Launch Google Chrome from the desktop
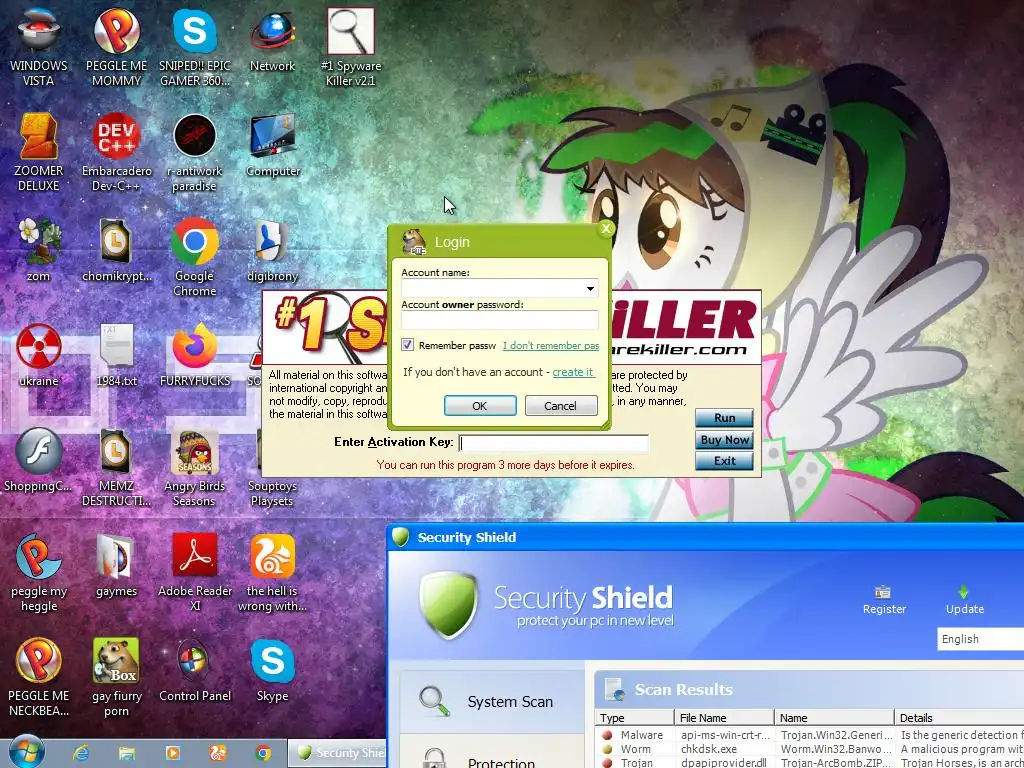 point(195,257)
